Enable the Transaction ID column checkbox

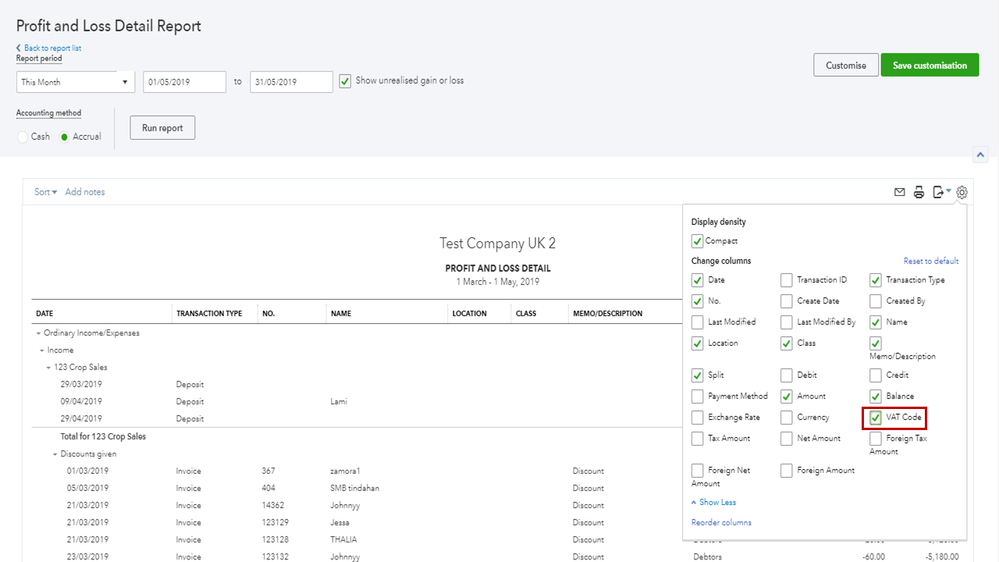coord(787,280)
